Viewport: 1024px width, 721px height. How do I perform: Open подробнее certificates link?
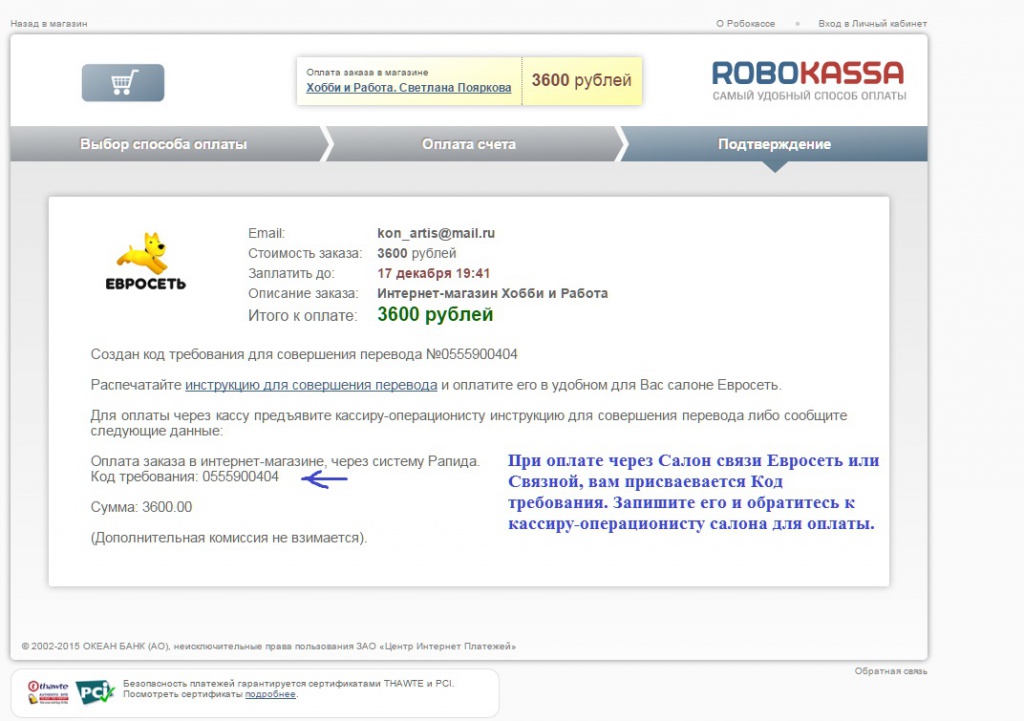coord(270,694)
